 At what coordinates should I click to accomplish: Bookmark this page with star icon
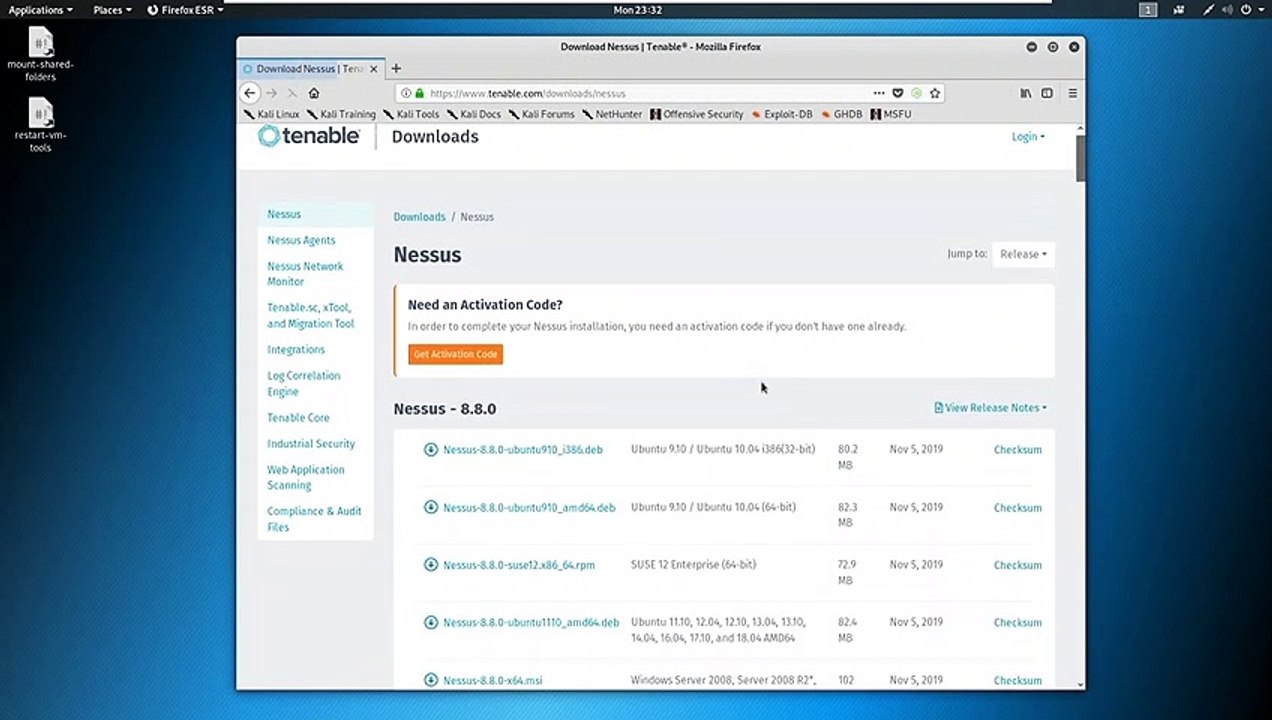(x=935, y=93)
